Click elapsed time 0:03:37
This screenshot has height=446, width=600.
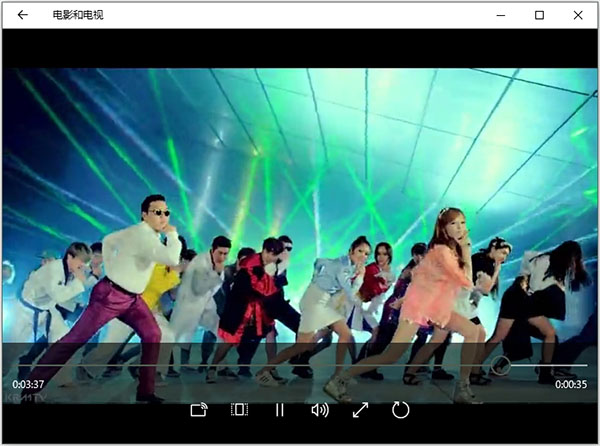point(28,384)
